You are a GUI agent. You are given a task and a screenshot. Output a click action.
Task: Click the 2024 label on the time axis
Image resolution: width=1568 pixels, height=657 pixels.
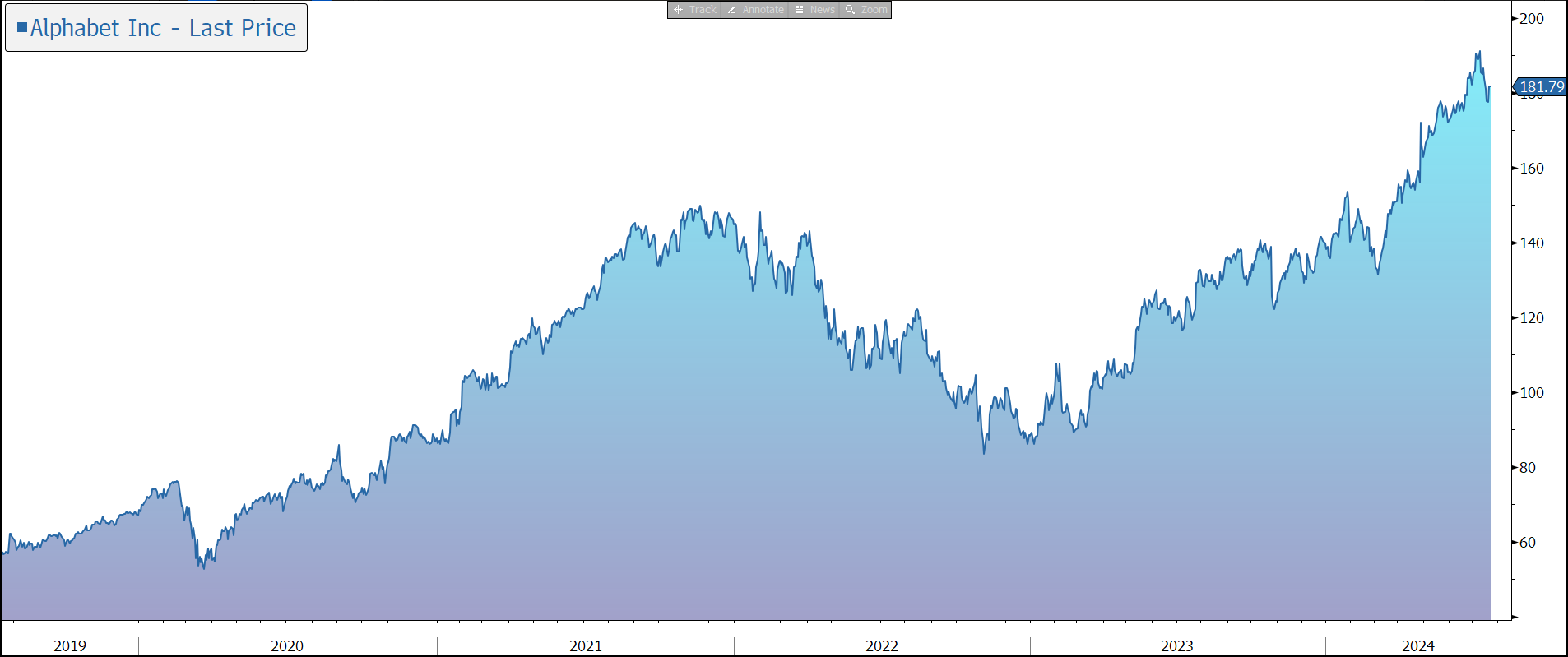(x=1418, y=646)
